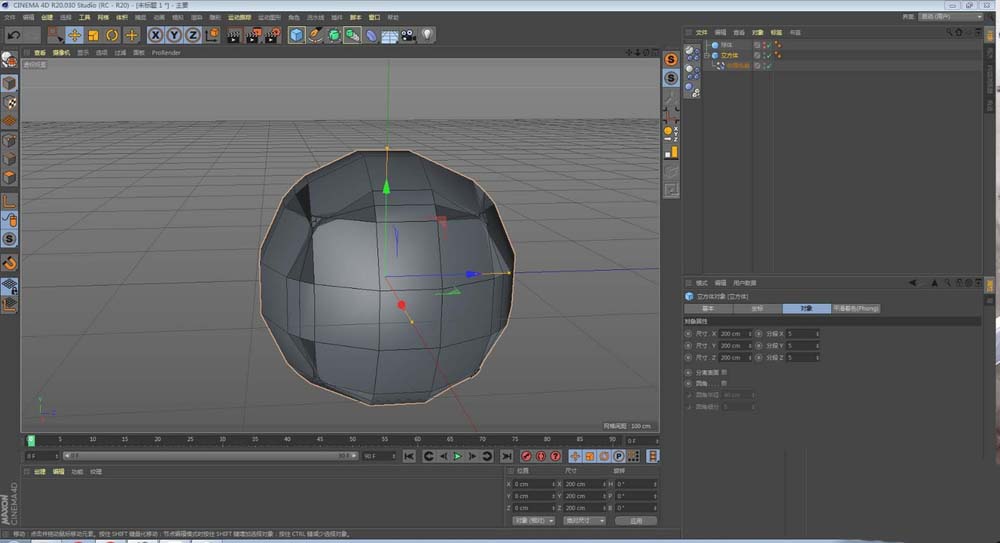1000x543 pixels.
Task: Click the Camera object icon
Action: pyautogui.click(x=408, y=35)
